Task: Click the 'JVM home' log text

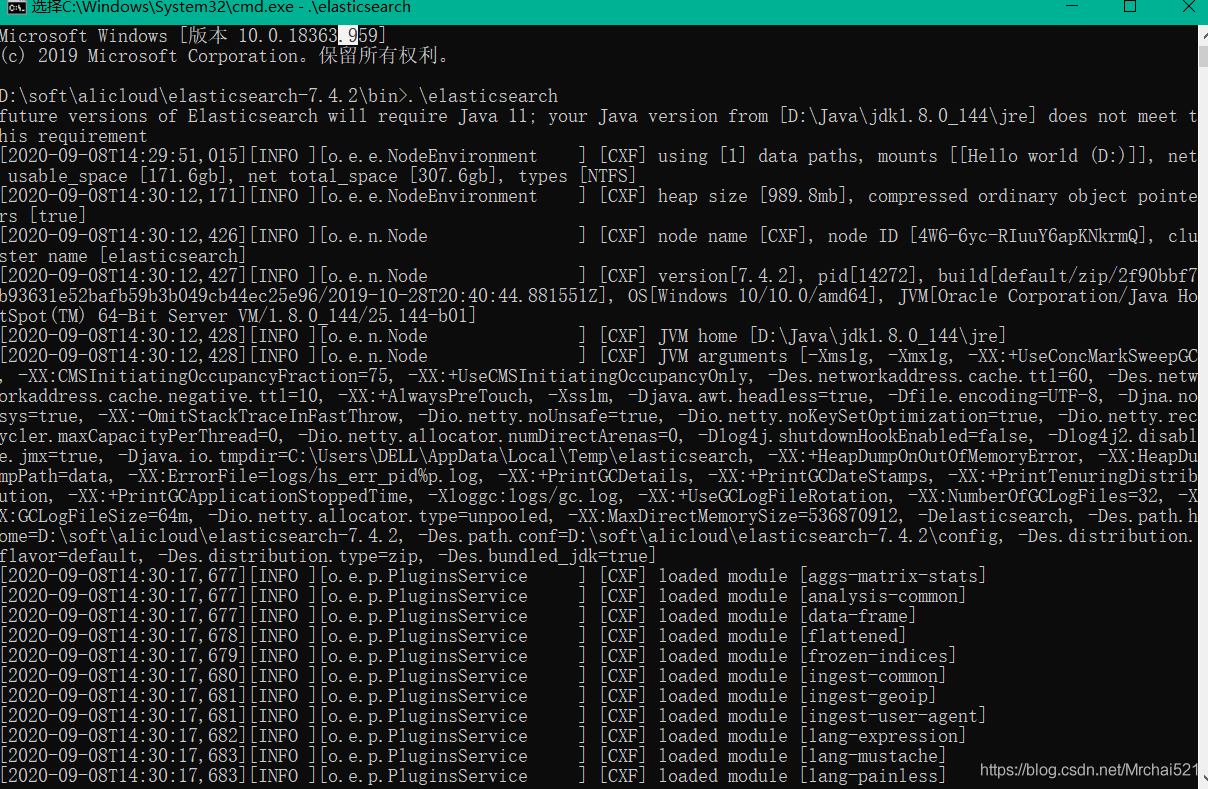Action: tap(697, 336)
